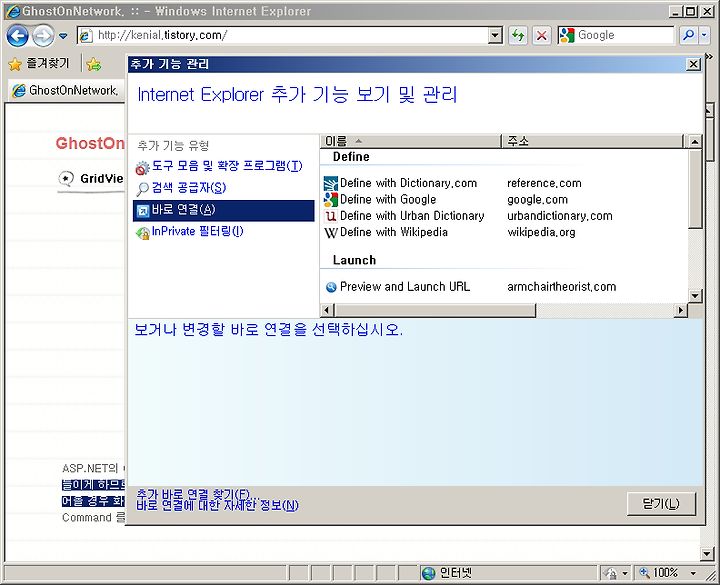Click the list scroll down arrow
Viewport: 720px width, 585px height.
[x=695, y=296]
